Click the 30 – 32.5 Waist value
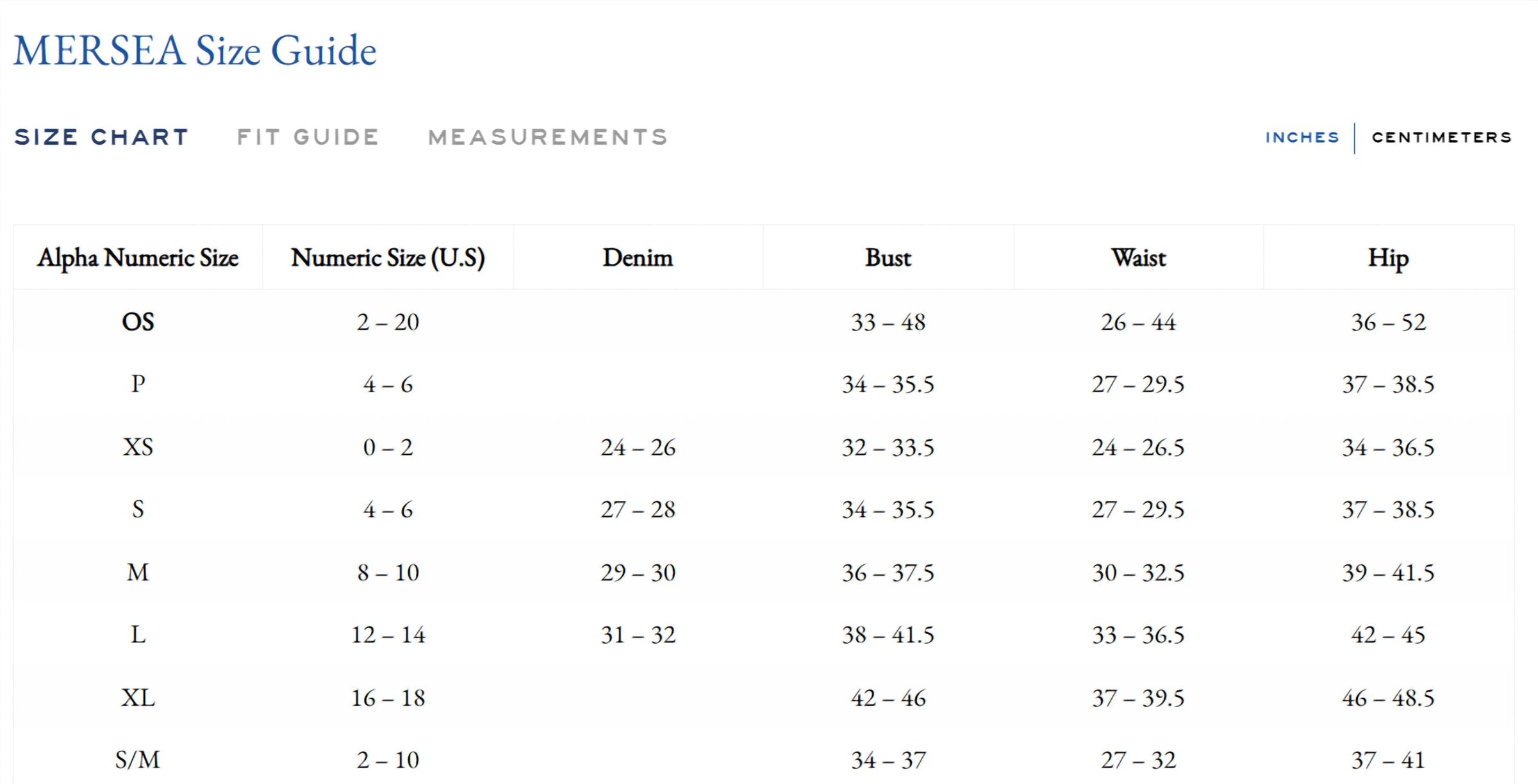Image resolution: width=1538 pixels, height=784 pixels. tap(1139, 573)
